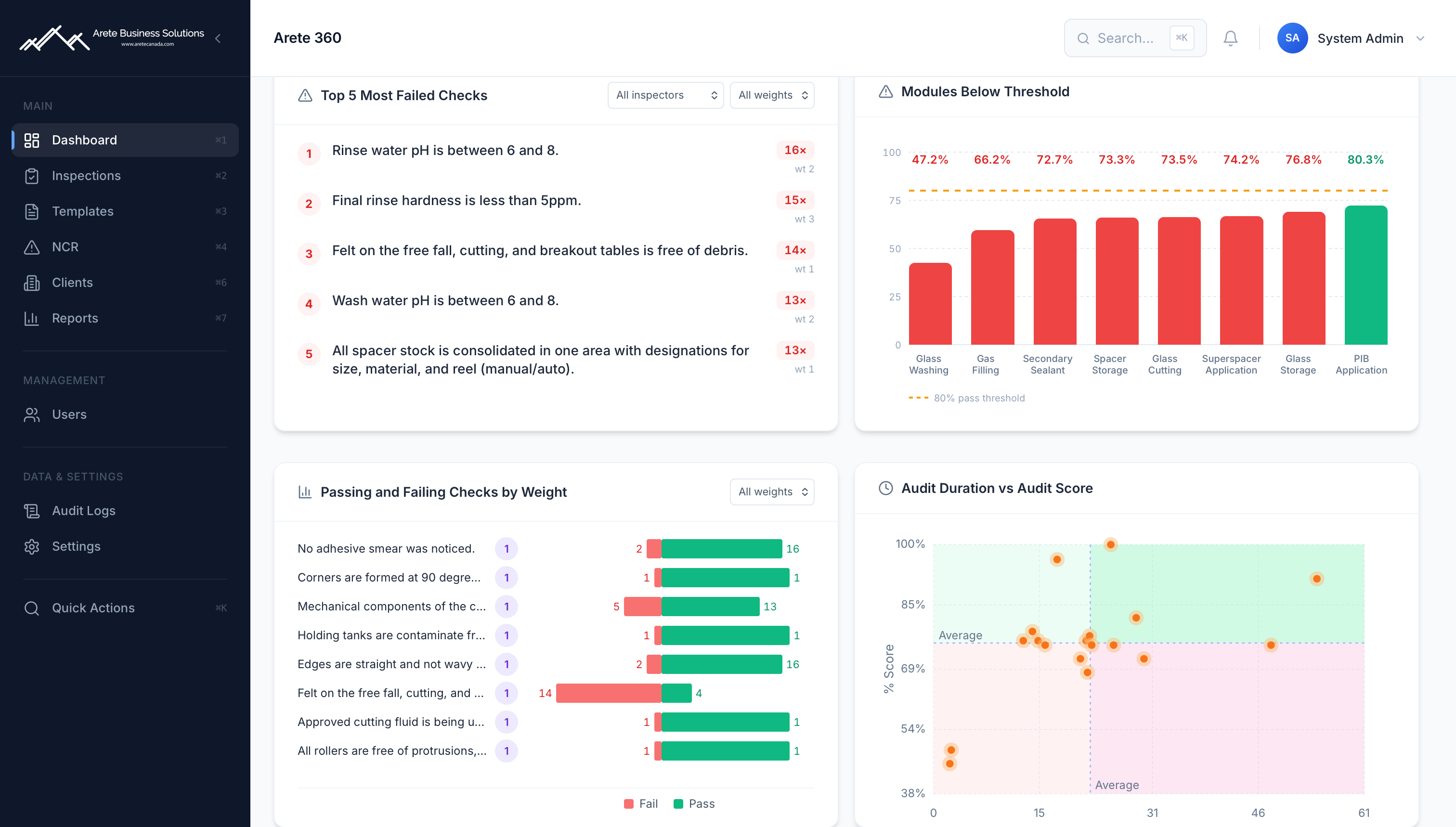The width and height of the screenshot is (1456, 827).
Task: Click the 47.2% score label
Action: [x=930, y=160]
